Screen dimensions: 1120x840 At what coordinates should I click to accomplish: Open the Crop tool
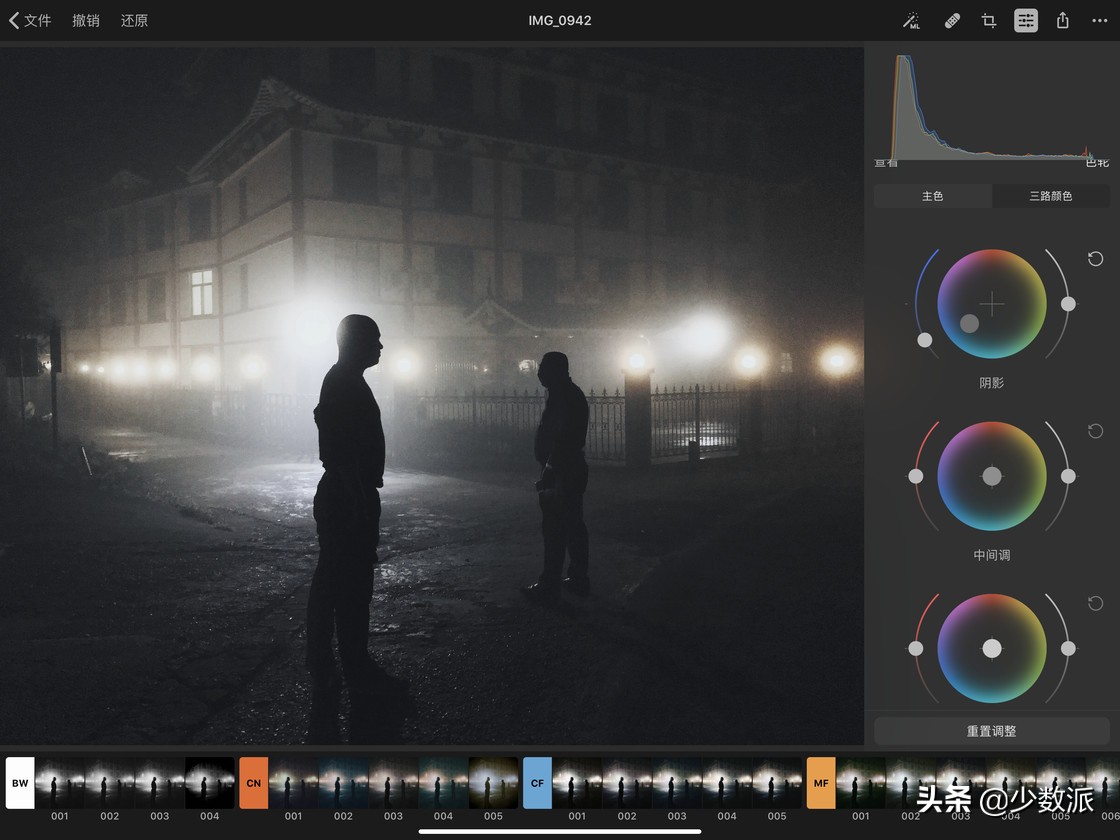(x=989, y=21)
